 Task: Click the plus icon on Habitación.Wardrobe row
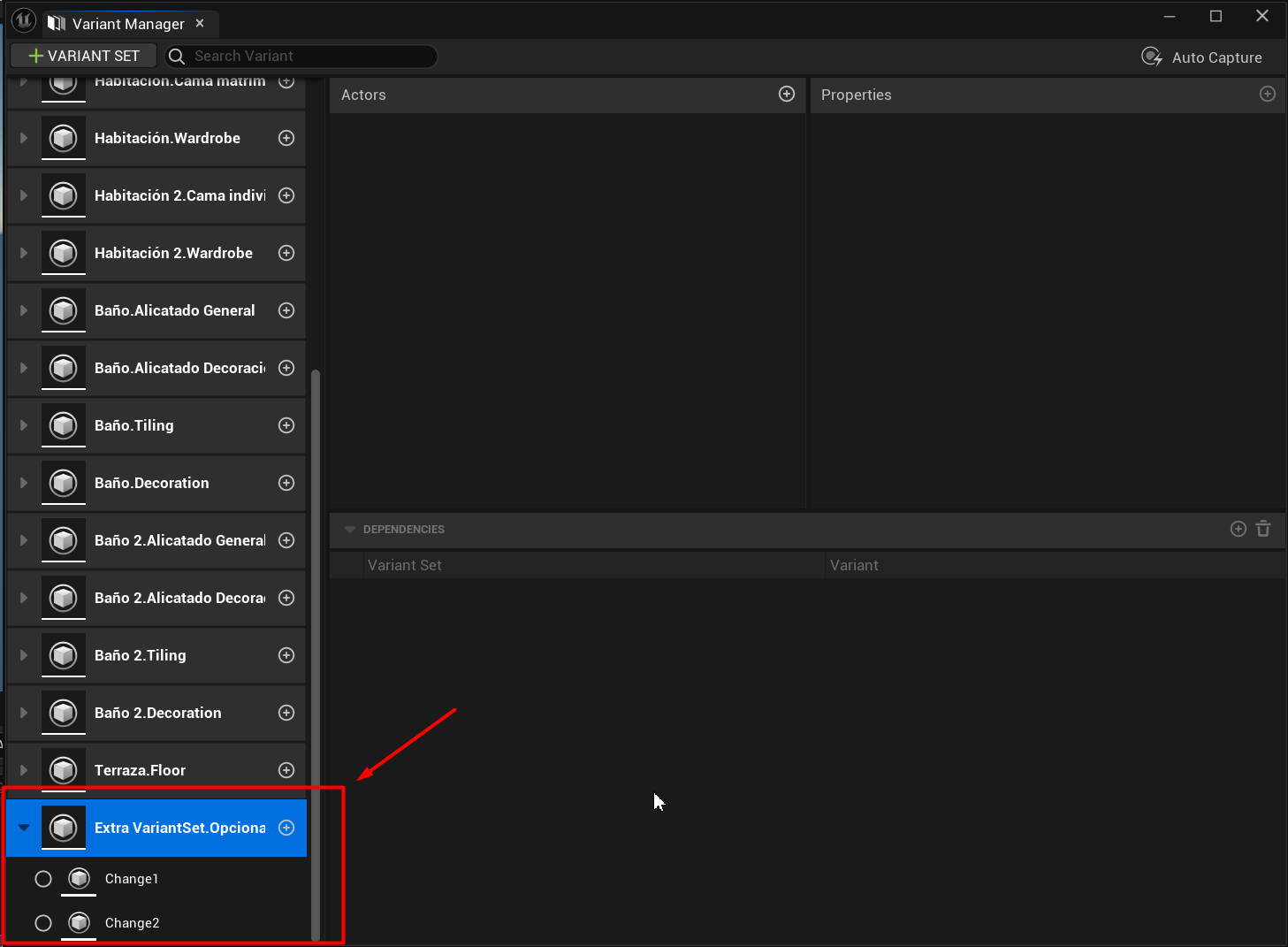[286, 138]
